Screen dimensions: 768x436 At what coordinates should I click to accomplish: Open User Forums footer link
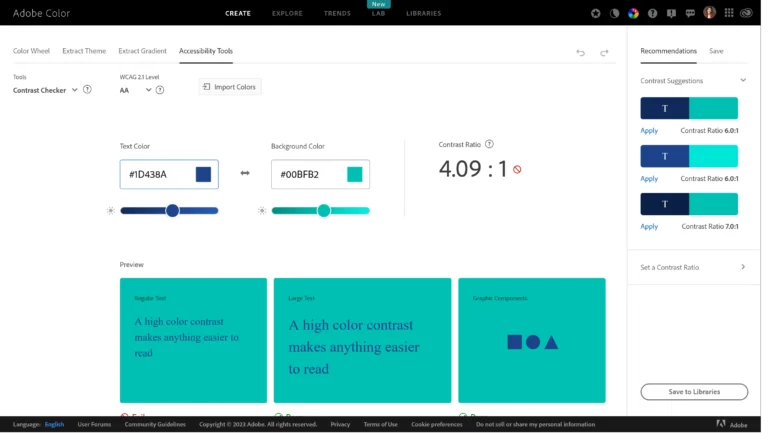click(x=95, y=427)
